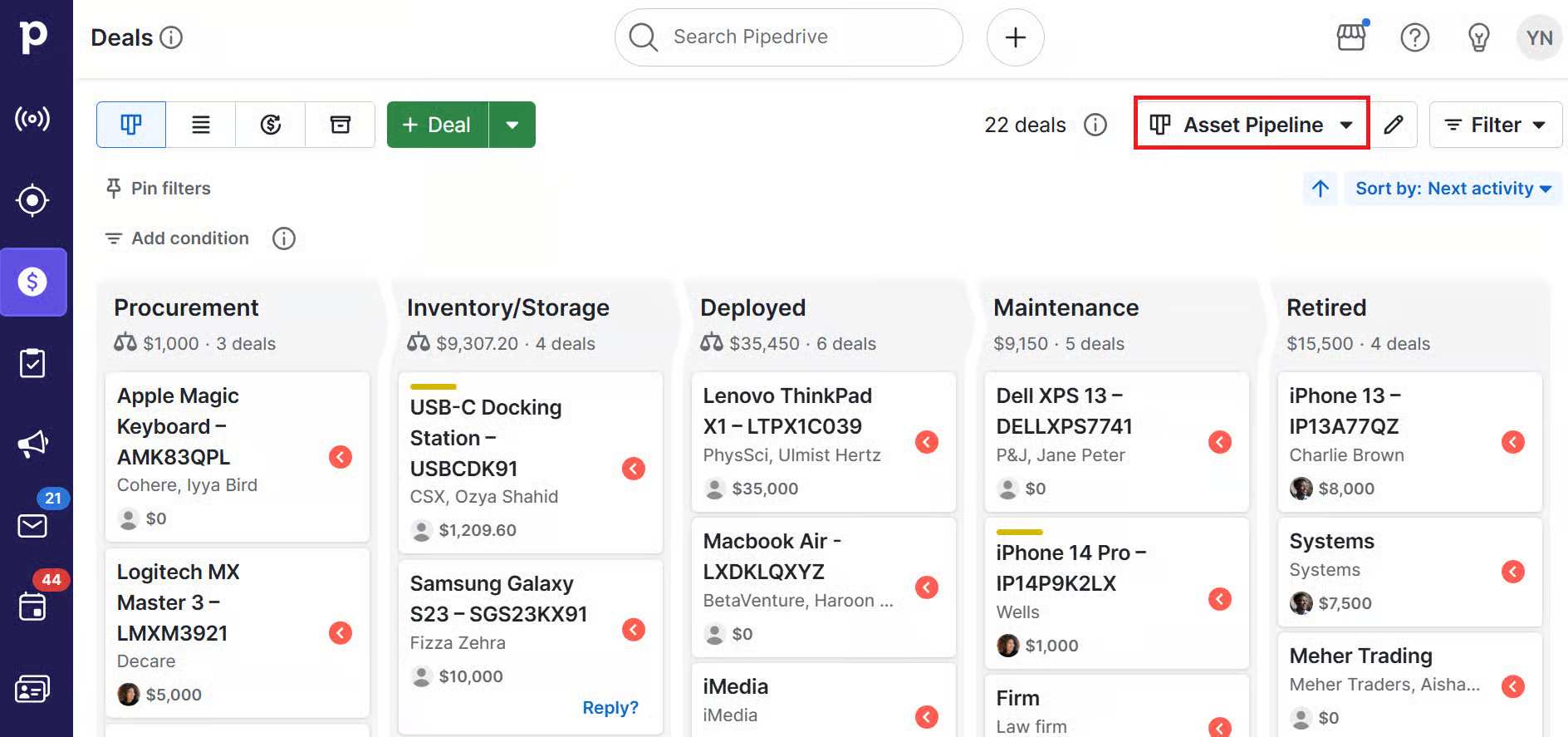The image size is (1568, 737).
Task: Click owner avatar on iPhone 13 card
Action: click(1301, 489)
